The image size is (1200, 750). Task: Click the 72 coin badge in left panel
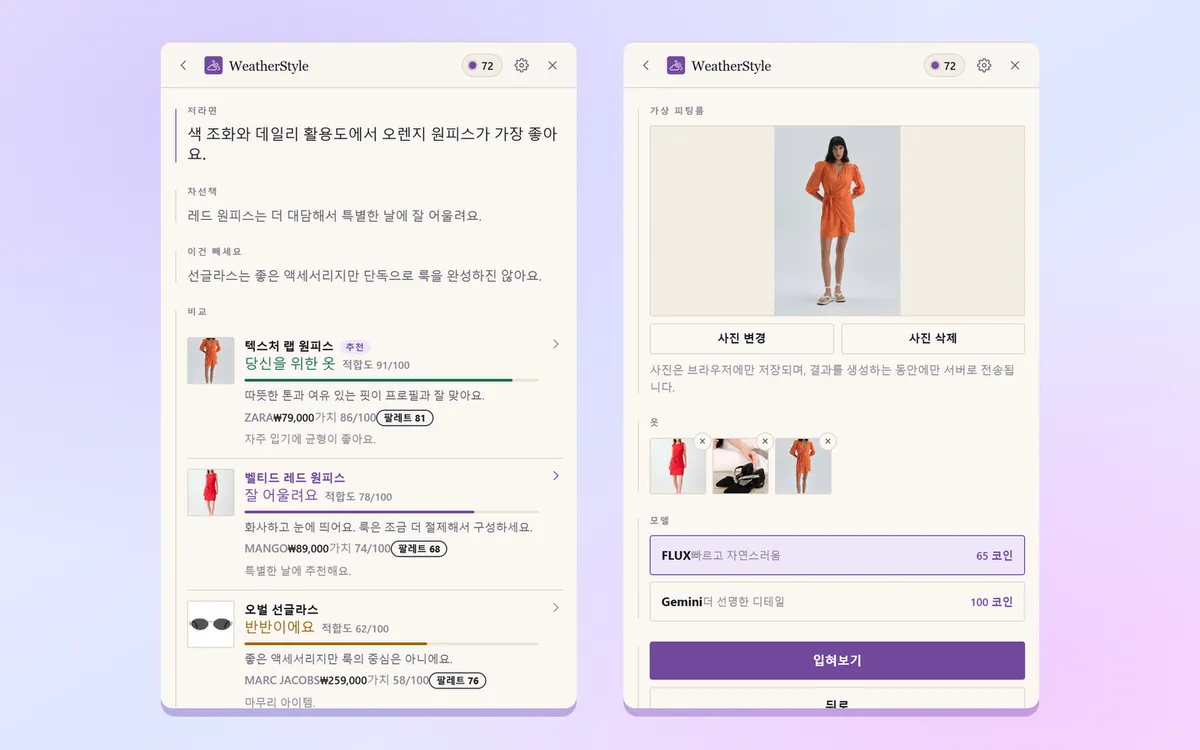[x=482, y=66]
